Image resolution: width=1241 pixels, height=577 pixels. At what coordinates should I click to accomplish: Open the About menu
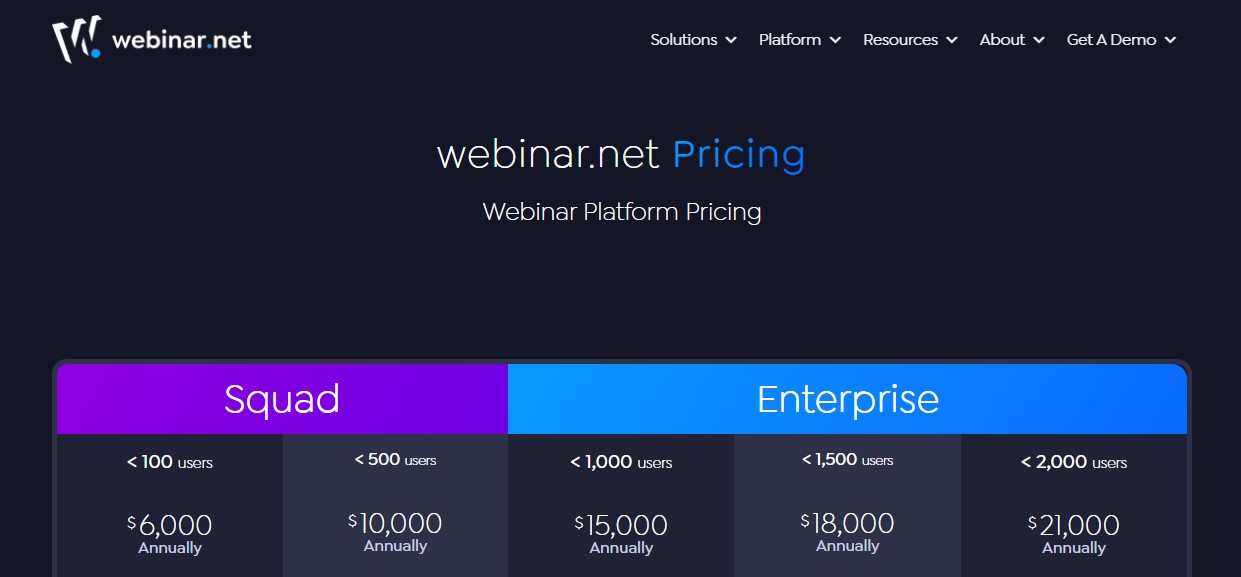point(1002,40)
